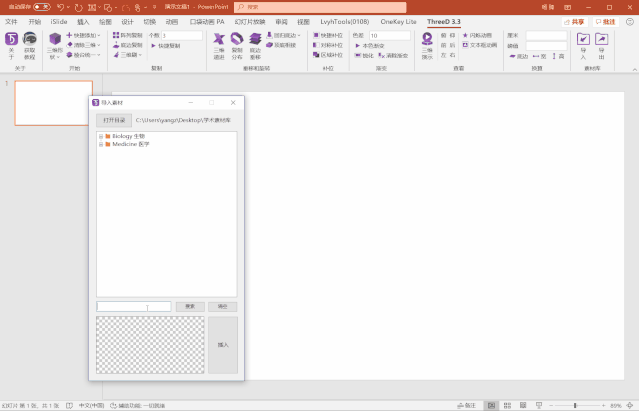Open the third dropdown under quick add
This screenshot has height=411, width=639.
click(83, 55)
